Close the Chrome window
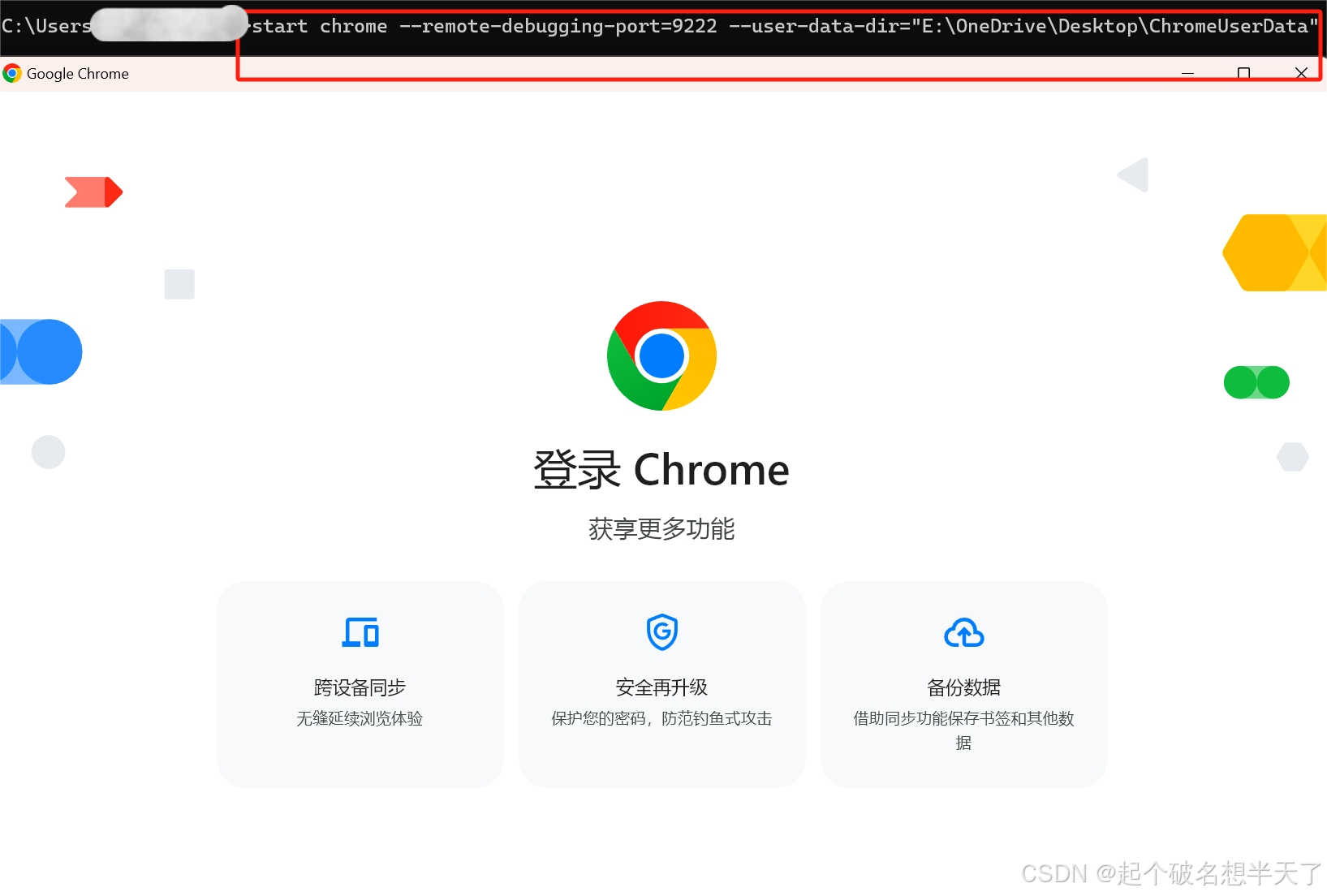1327x896 pixels. (1301, 73)
